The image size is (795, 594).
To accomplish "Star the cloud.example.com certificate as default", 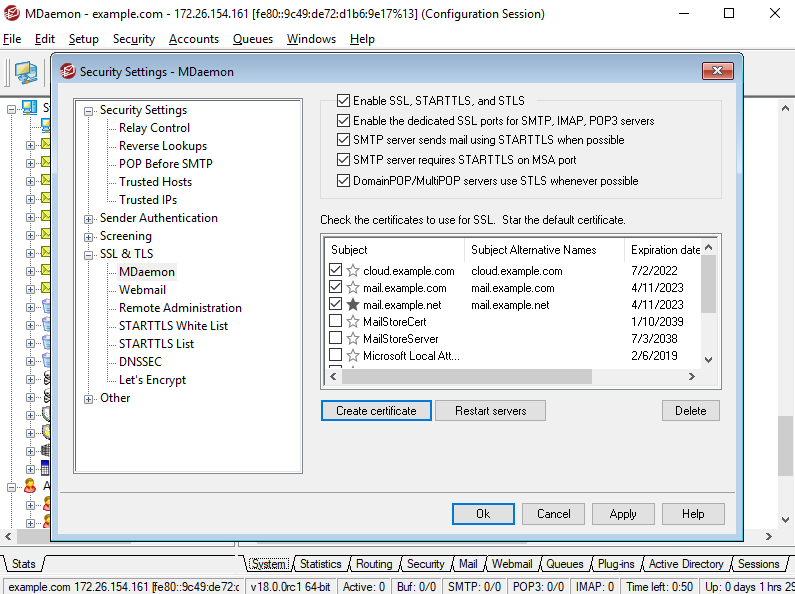I will tap(352, 271).
